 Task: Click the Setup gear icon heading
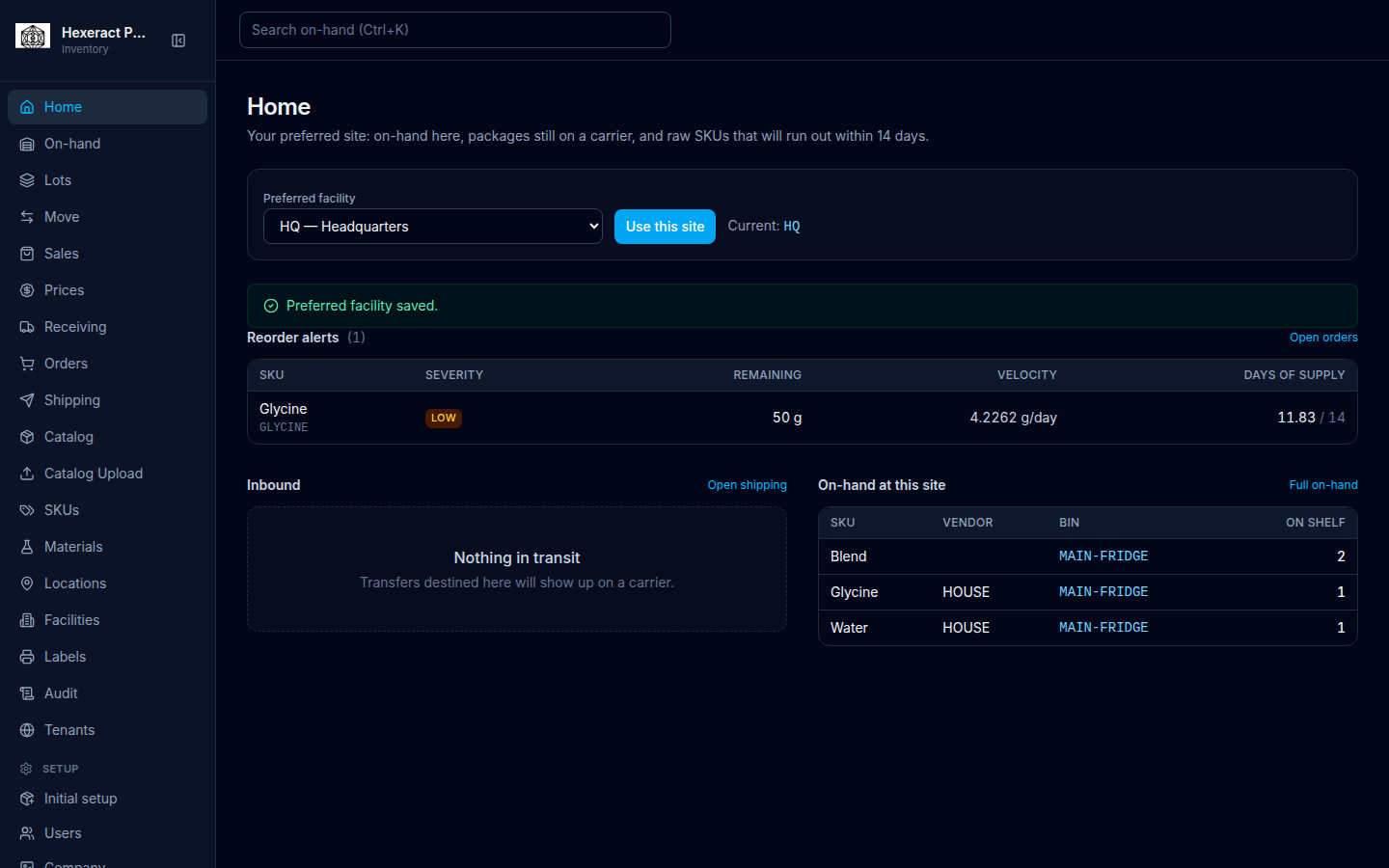point(26,769)
